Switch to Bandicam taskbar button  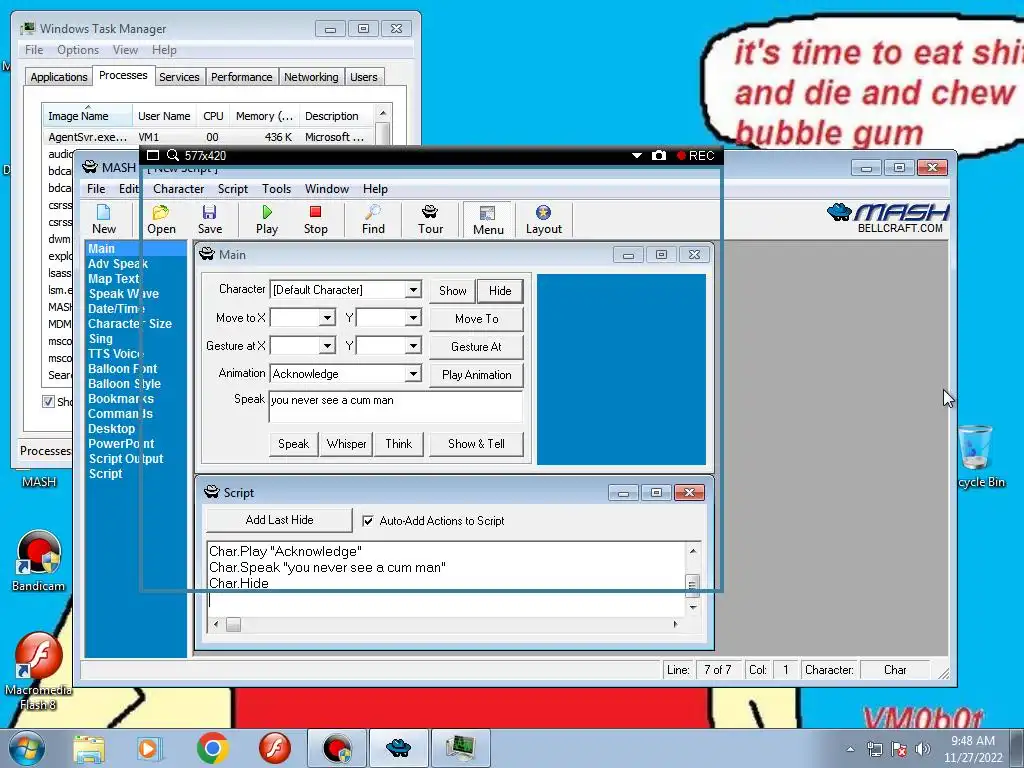click(337, 748)
